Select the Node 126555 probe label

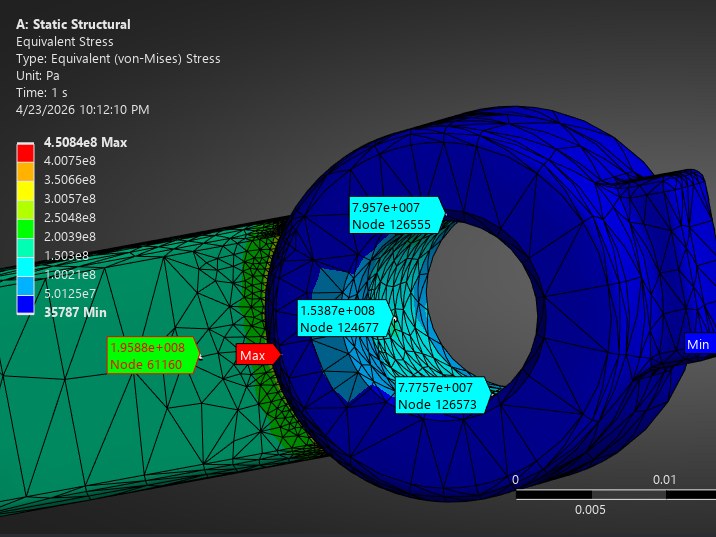click(396, 216)
